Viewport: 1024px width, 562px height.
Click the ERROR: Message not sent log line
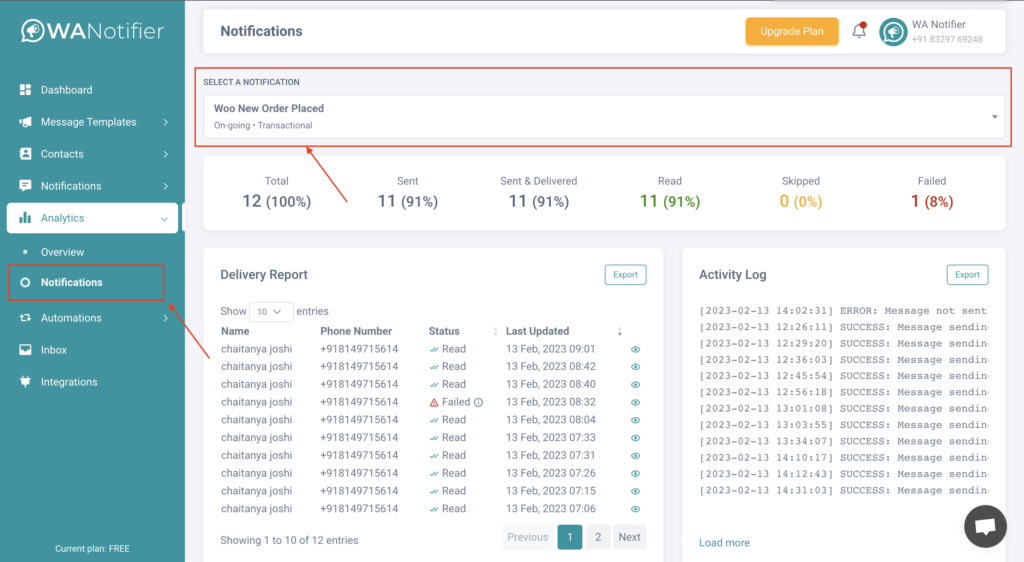click(x=843, y=311)
